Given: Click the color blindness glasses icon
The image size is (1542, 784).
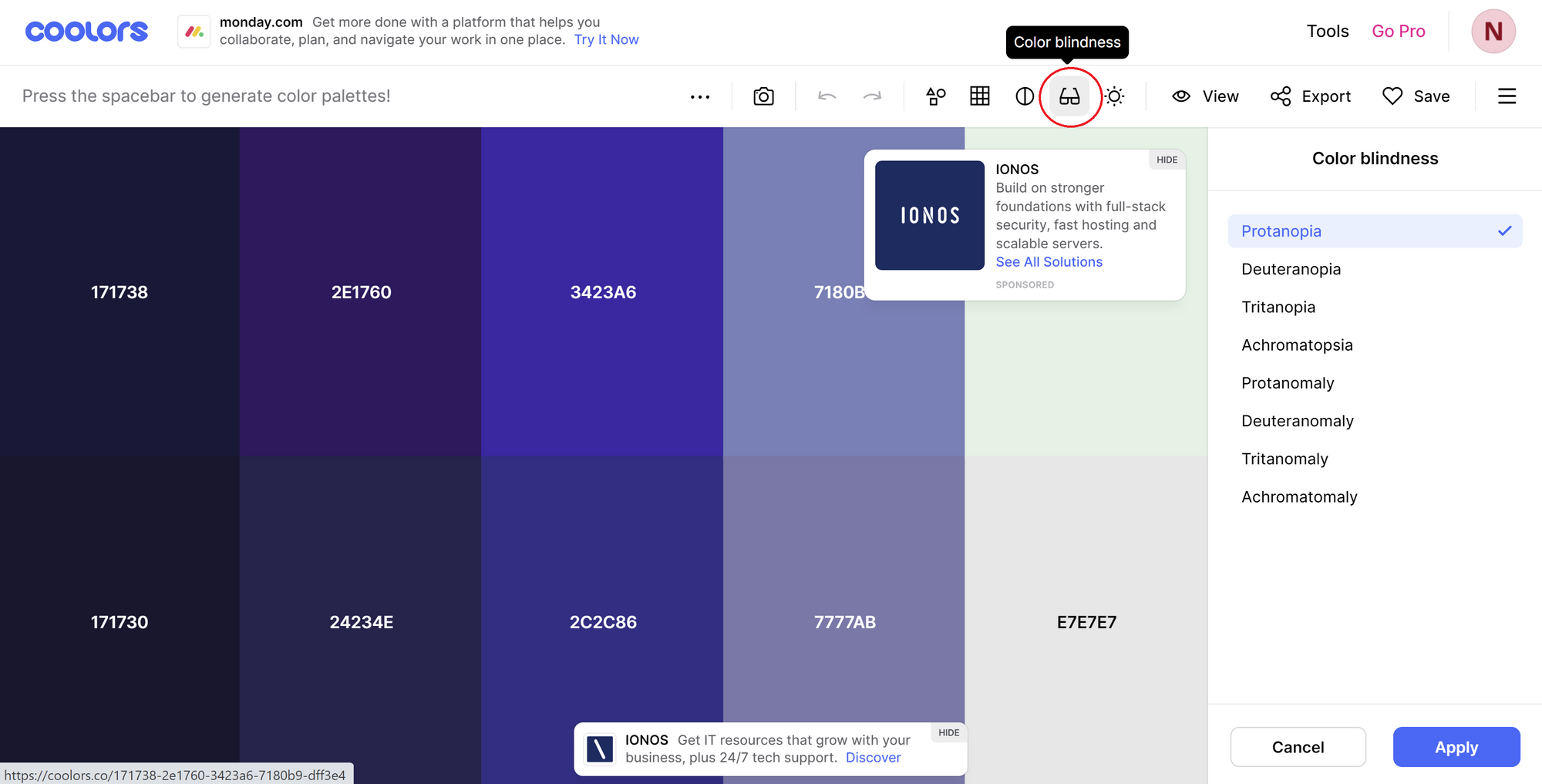Looking at the screenshot, I should coord(1069,96).
